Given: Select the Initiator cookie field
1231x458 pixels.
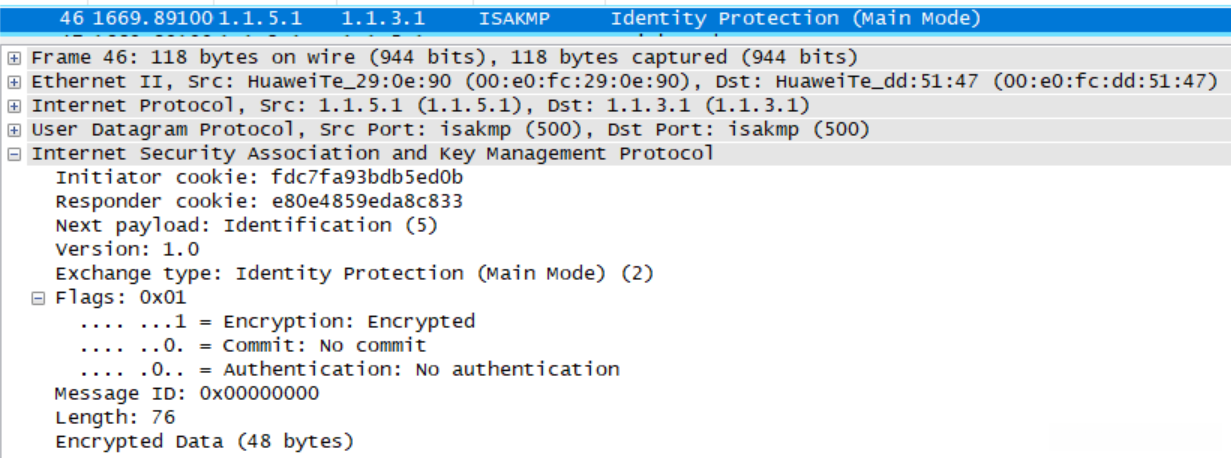Looking at the screenshot, I should 259,178.
